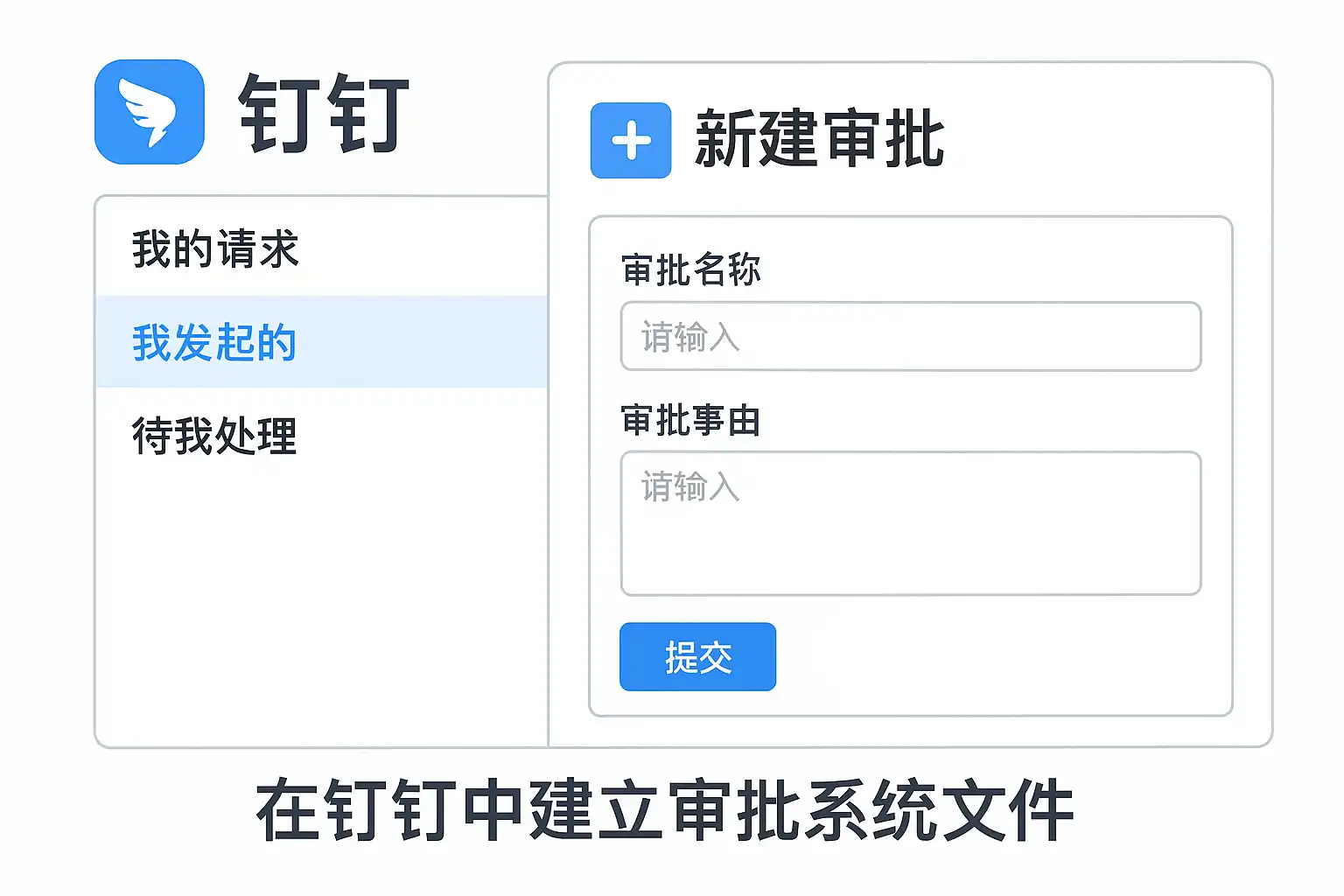Click the 新建审批 heading text
Image resolution: width=1344 pixels, height=896 pixels.
tap(820, 140)
